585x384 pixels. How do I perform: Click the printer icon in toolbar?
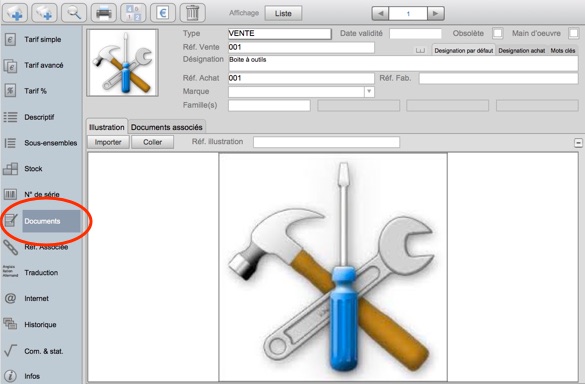coord(103,13)
